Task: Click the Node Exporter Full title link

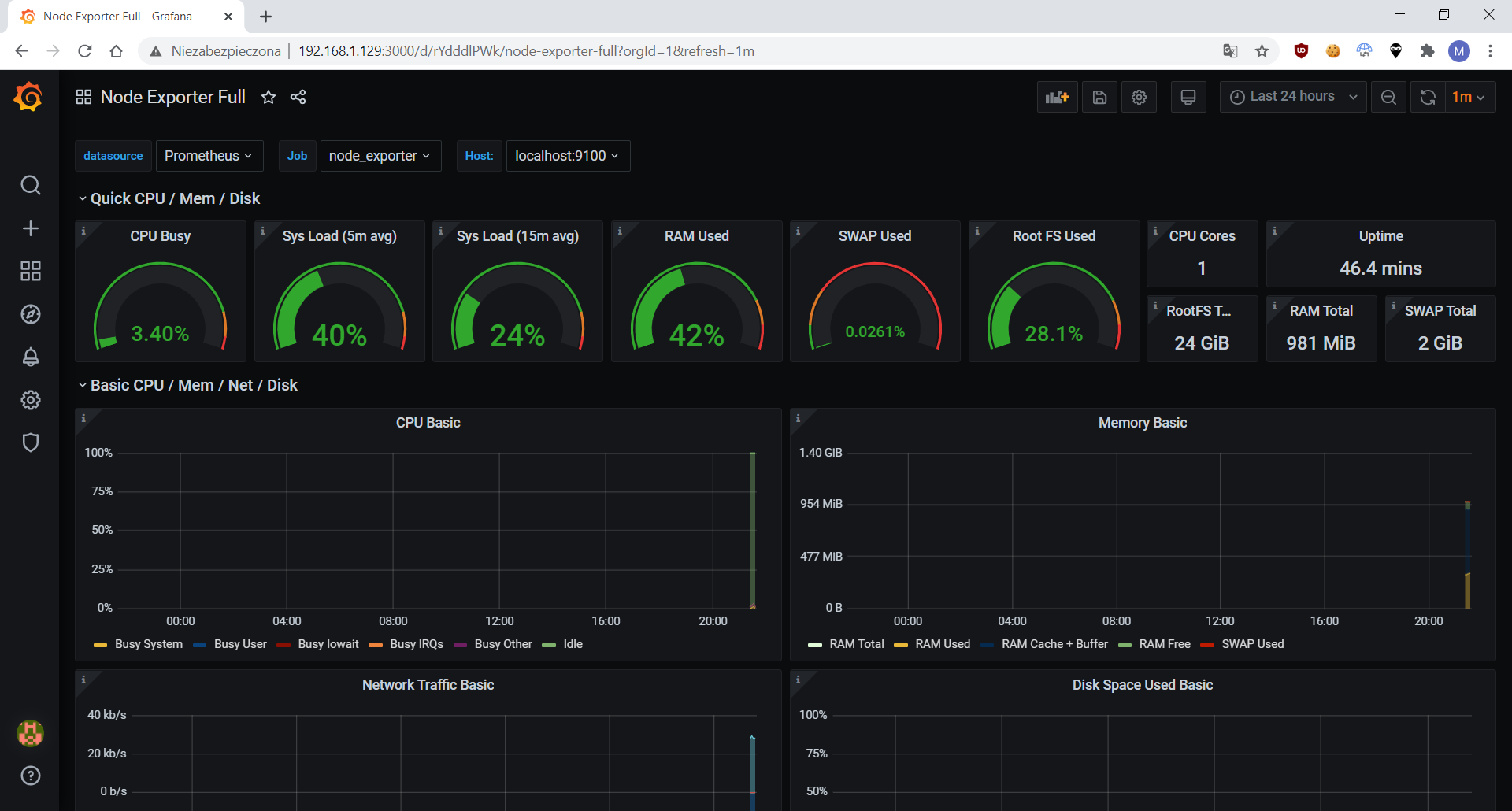Action: click(173, 97)
